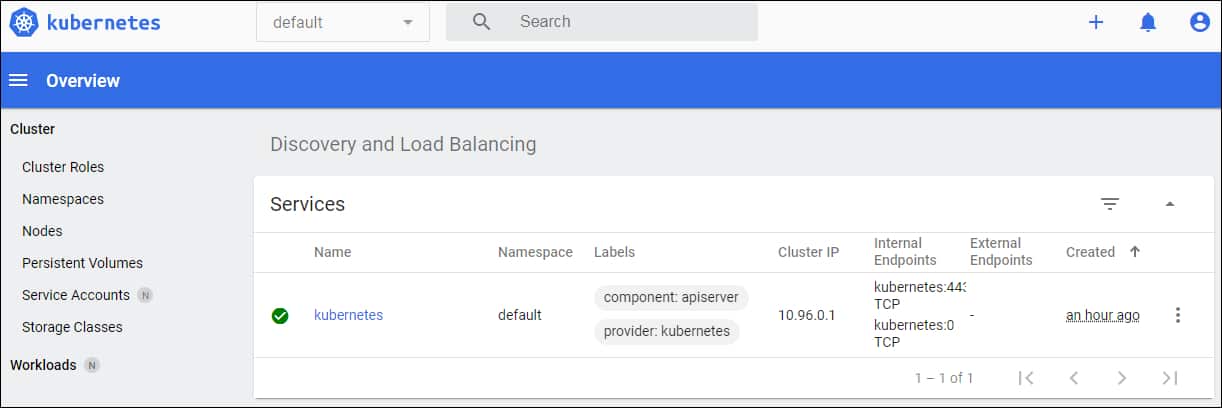Collapse the Services card with the arrow

click(x=1170, y=204)
